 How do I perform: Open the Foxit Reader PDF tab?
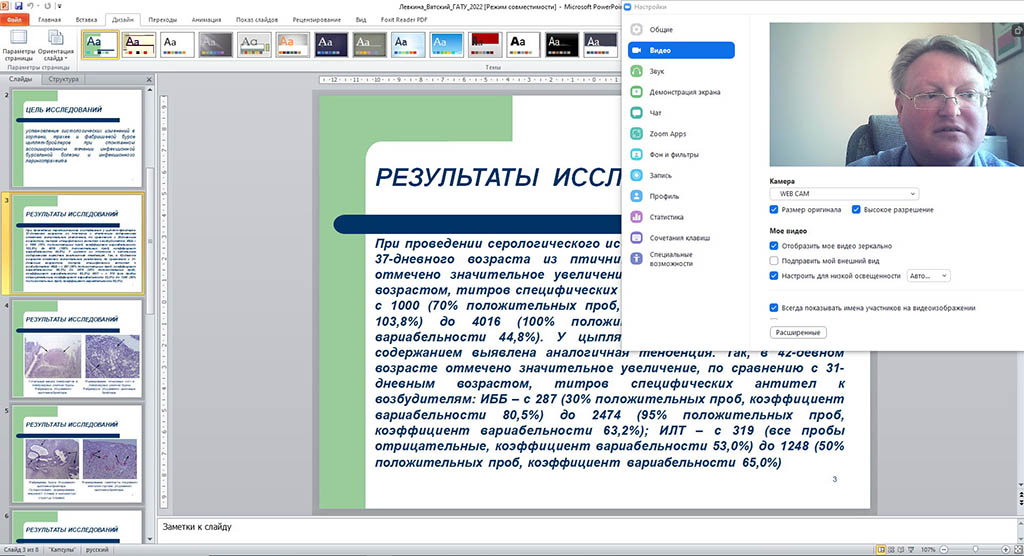[x=404, y=20]
